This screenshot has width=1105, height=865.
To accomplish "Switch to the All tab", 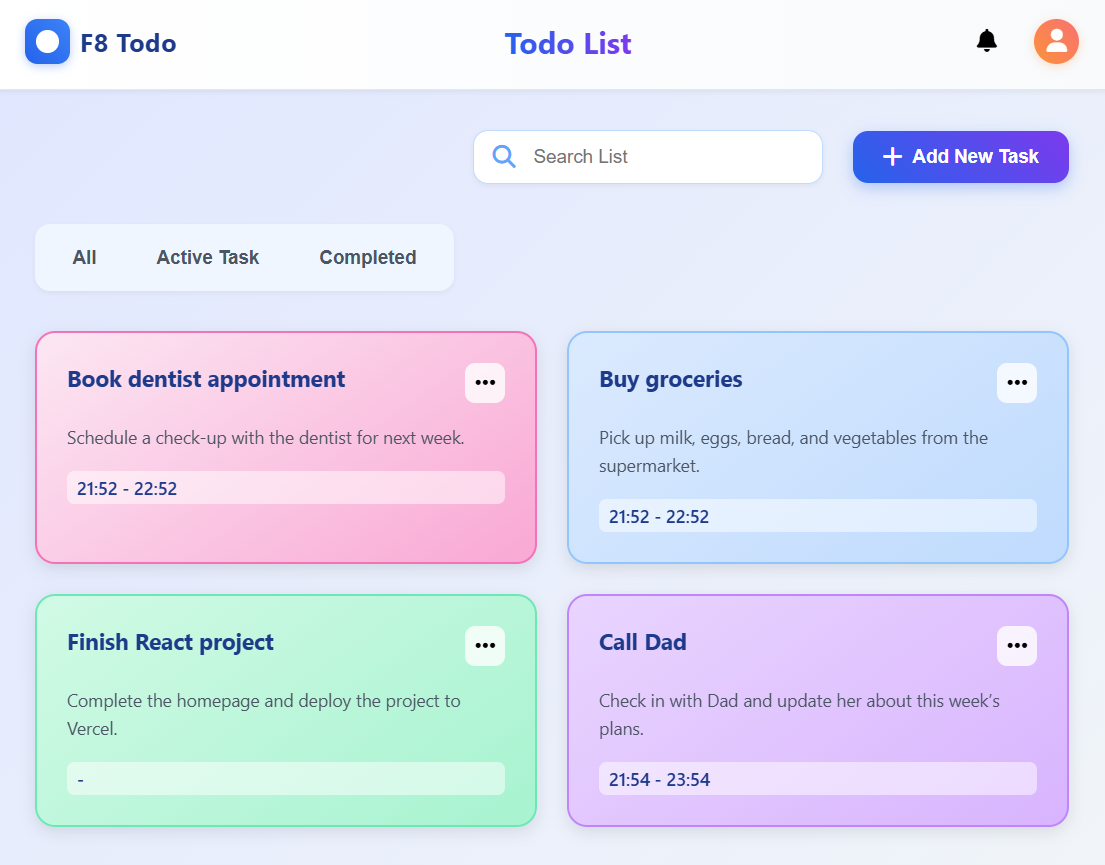I will [85, 257].
